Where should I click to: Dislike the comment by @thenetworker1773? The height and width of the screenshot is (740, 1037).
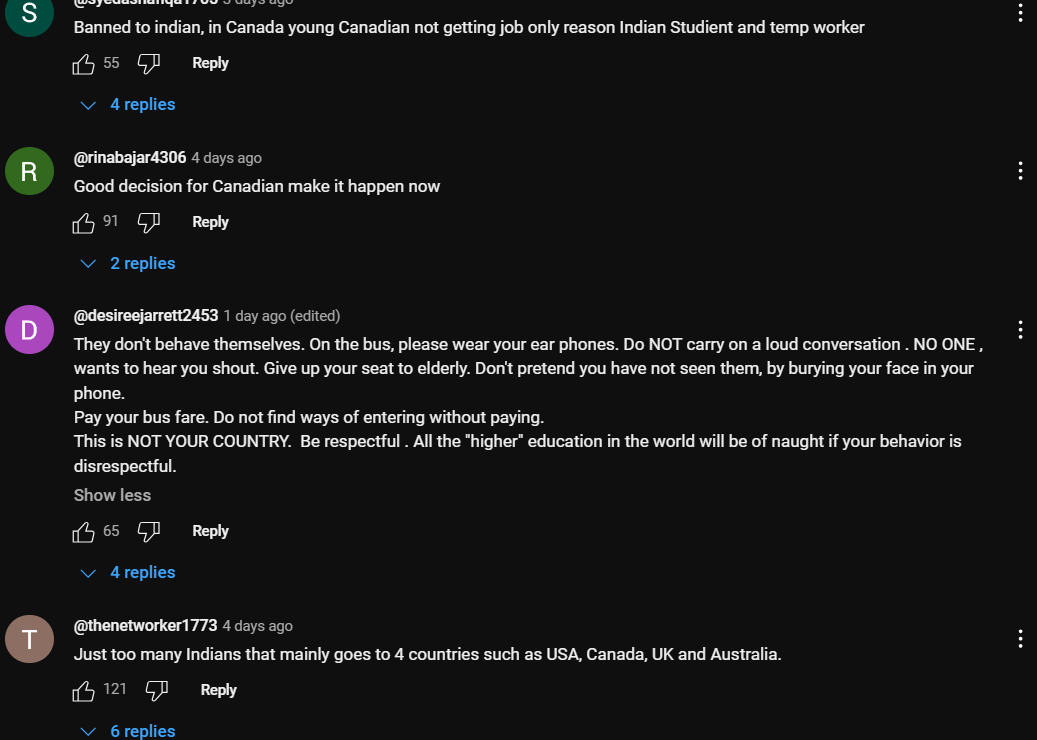156,691
